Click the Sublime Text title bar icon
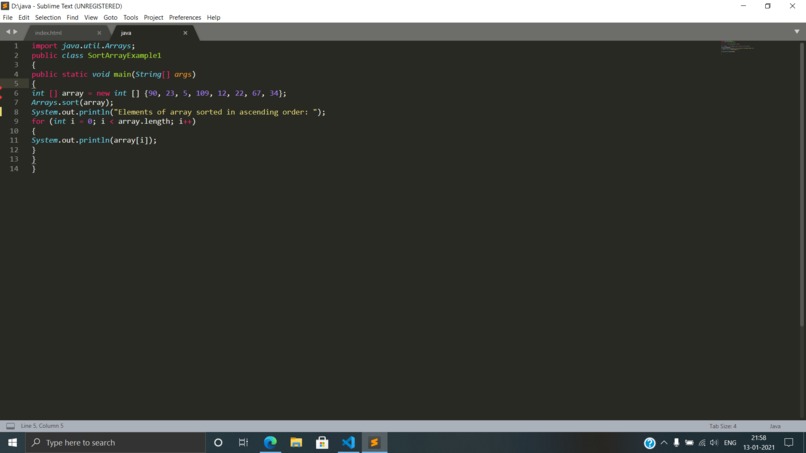The width and height of the screenshot is (806, 453). 5,6
